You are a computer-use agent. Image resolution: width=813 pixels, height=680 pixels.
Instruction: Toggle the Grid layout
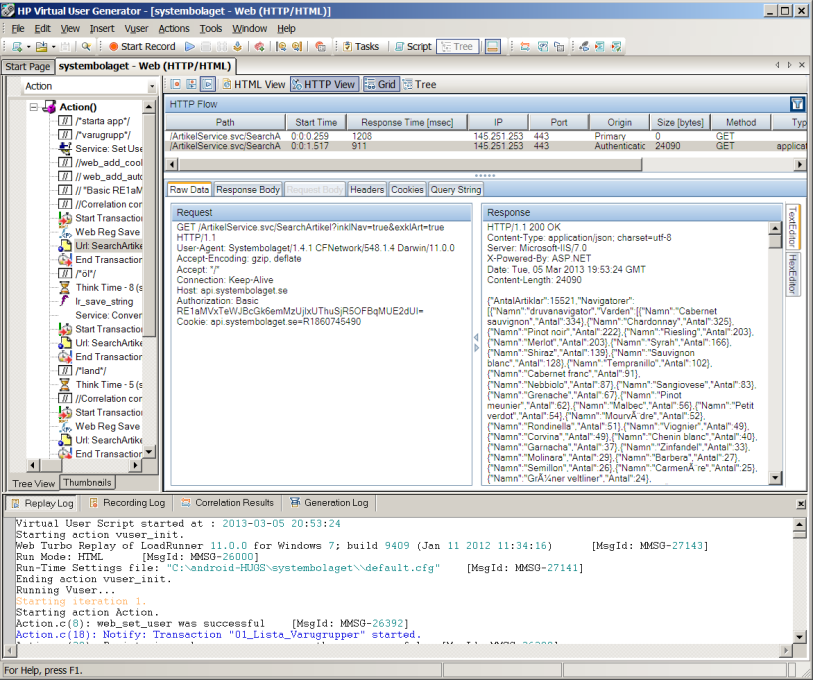pyautogui.click(x=381, y=84)
